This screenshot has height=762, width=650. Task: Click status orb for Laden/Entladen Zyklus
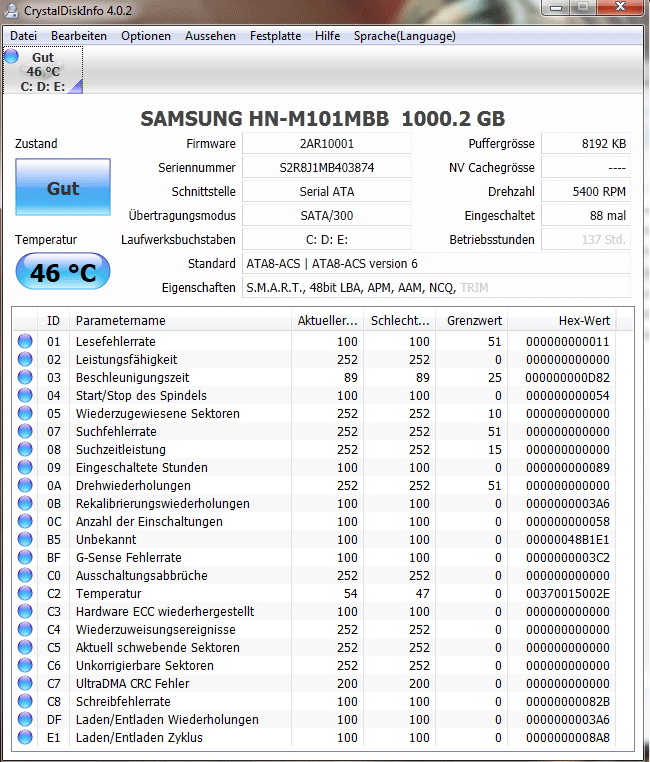pyautogui.click(x=25, y=737)
